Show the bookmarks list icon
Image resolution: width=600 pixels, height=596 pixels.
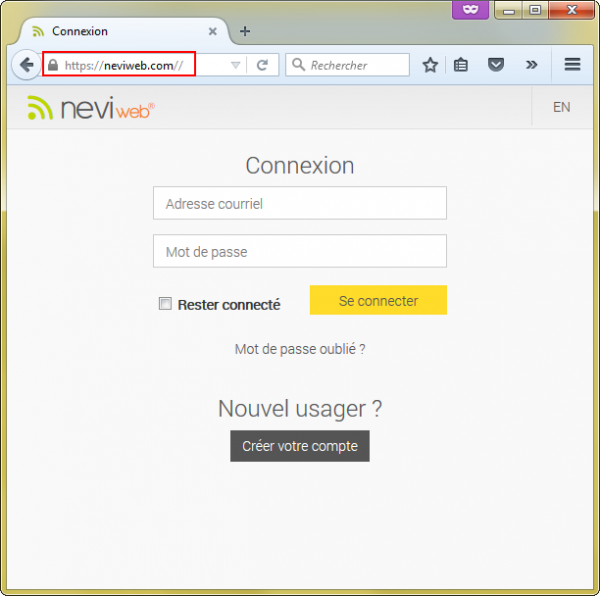461,65
